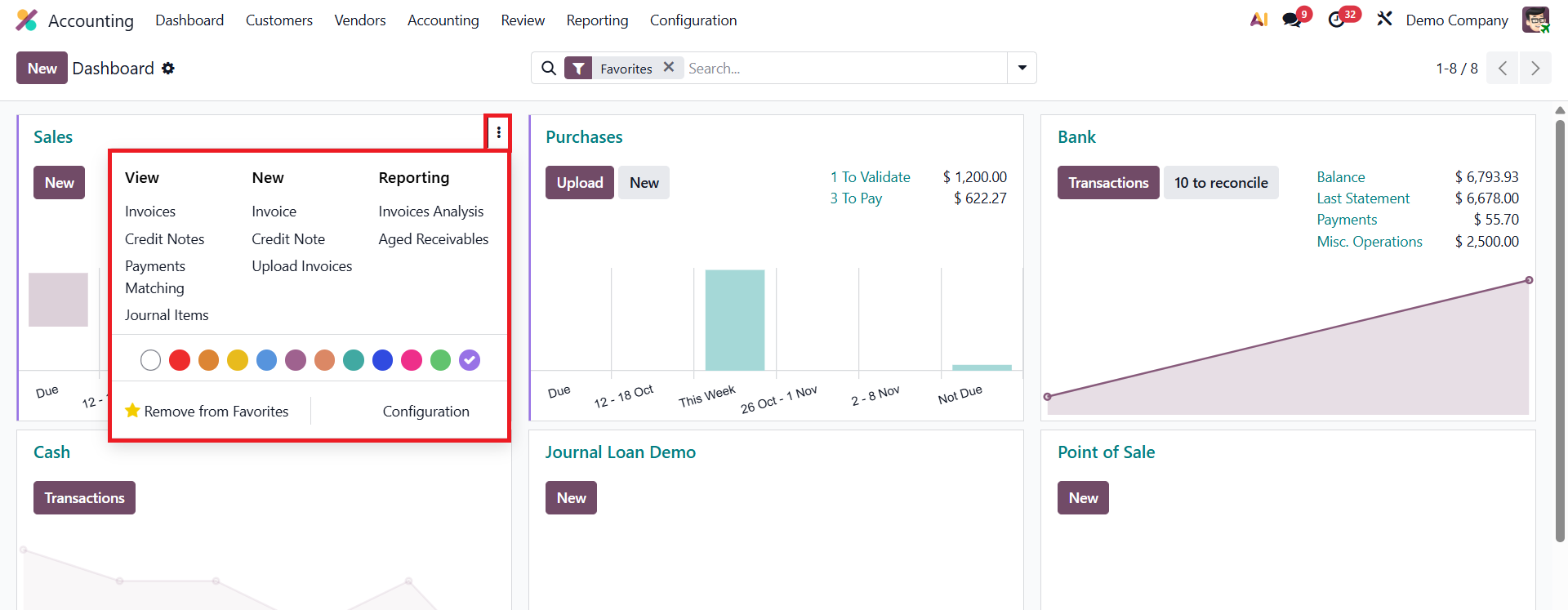Click the 10 to reconcile button
The width and height of the screenshot is (1568, 610).
click(1221, 183)
